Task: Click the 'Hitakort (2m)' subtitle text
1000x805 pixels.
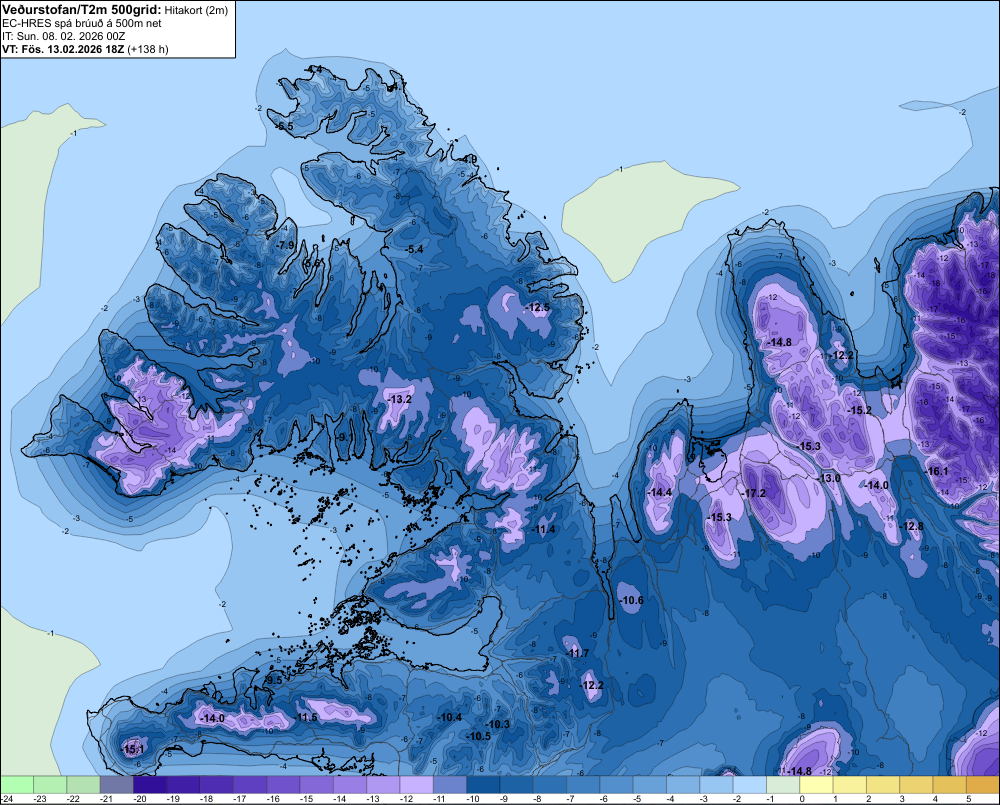Action: [x=196, y=10]
